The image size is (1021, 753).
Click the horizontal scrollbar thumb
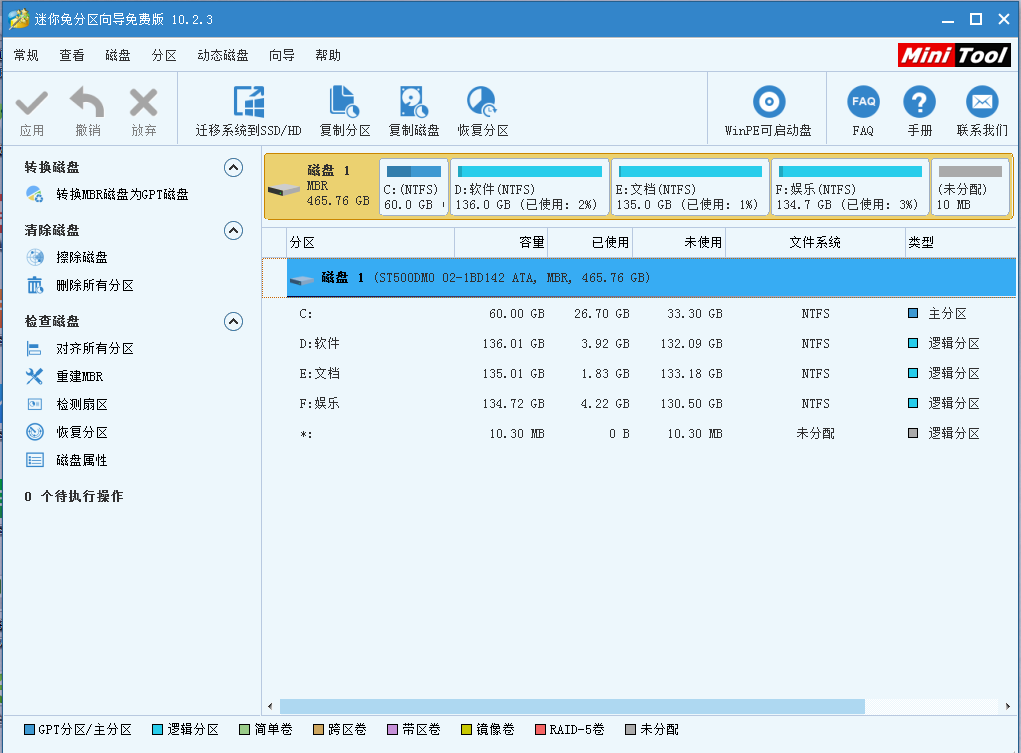pos(572,707)
